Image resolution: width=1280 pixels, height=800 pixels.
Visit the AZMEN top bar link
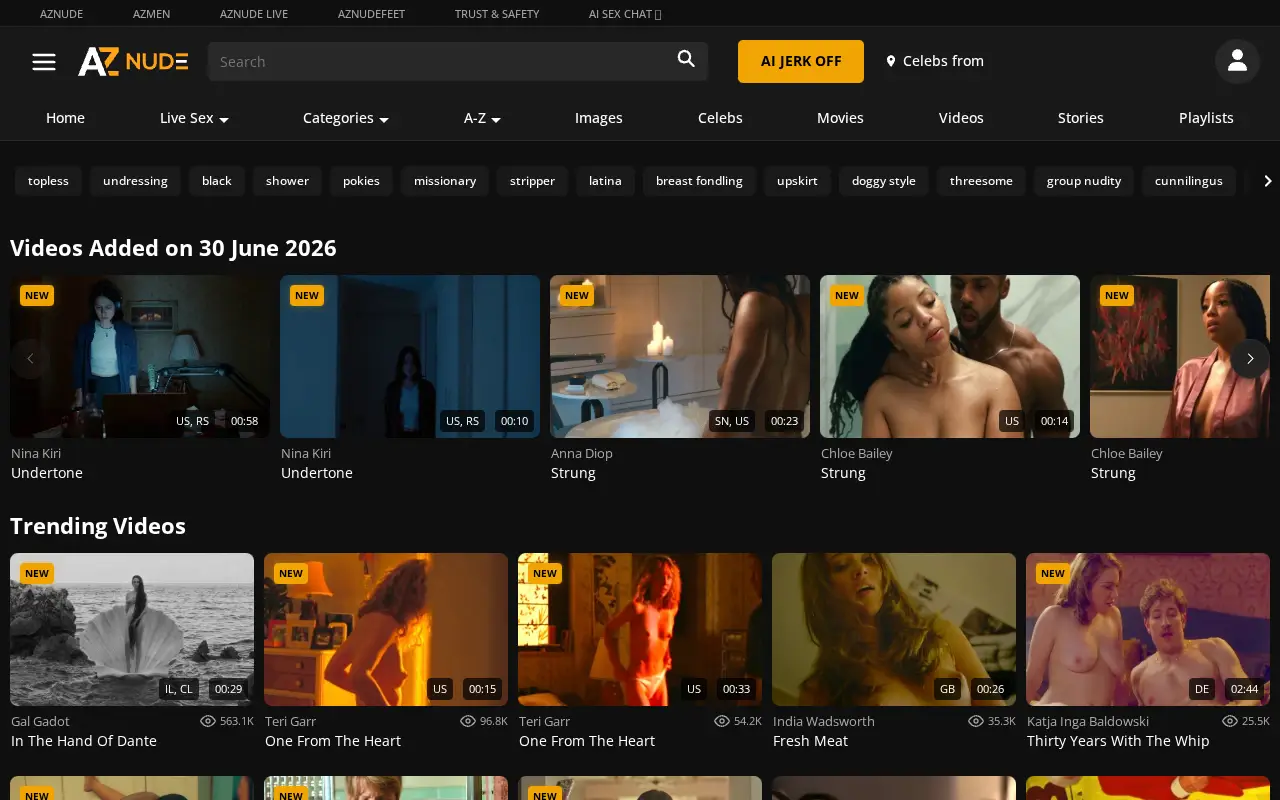152,14
